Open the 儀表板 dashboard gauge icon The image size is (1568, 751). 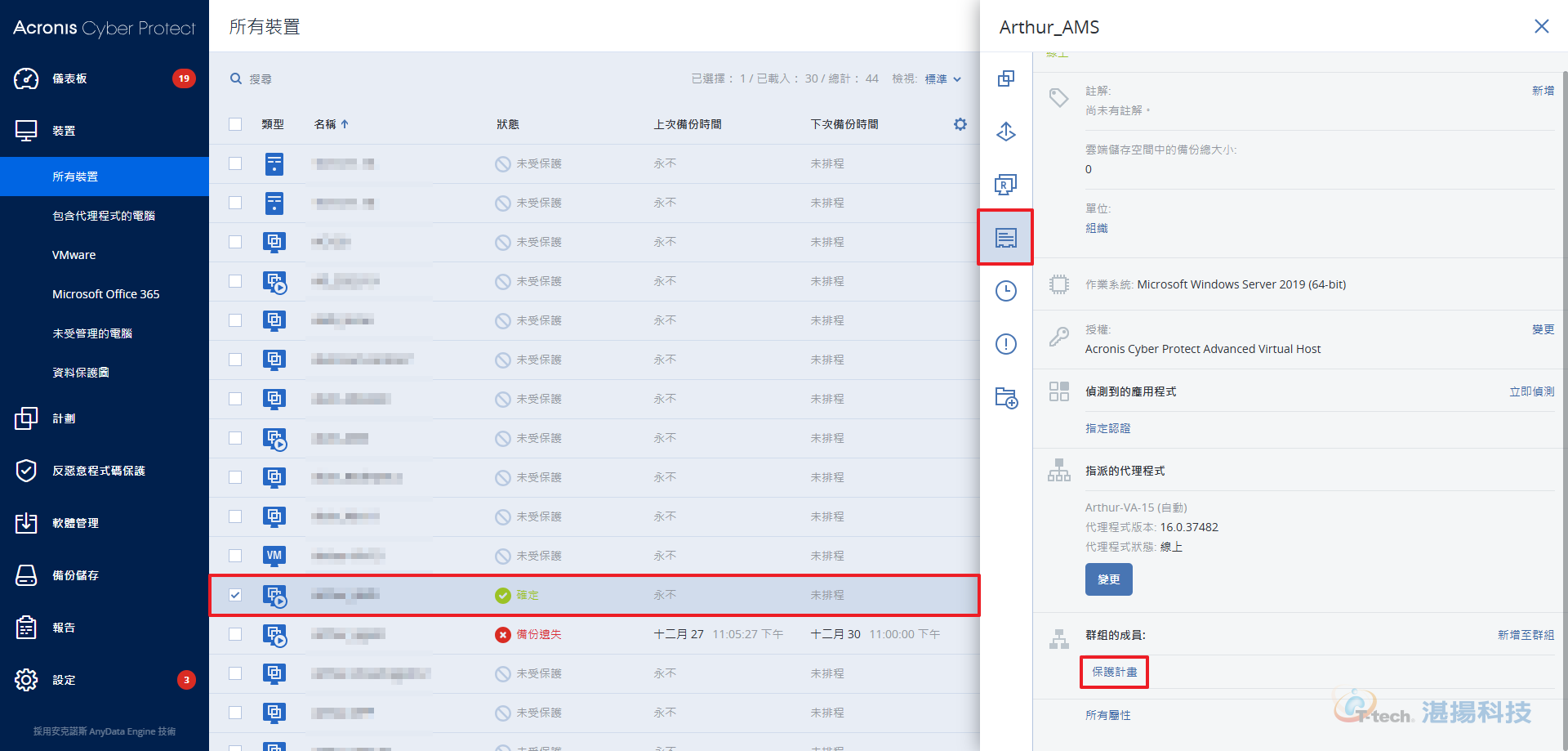click(x=26, y=78)
